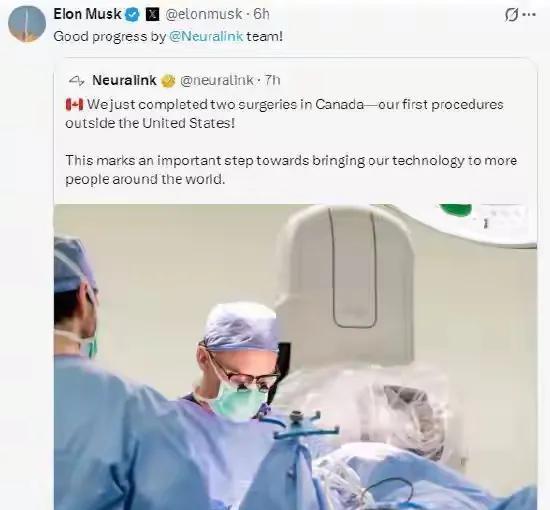Open the Neuralink account name in quote
550x510 pixels.
(124, 81)
